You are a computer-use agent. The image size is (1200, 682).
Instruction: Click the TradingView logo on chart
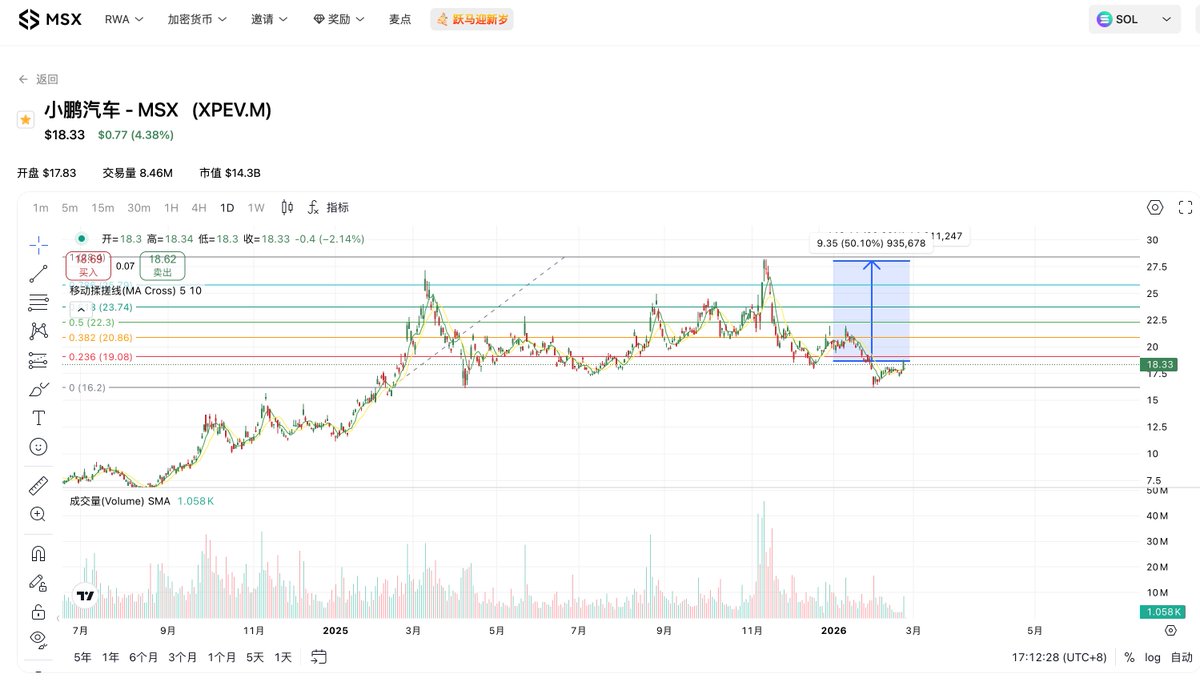click(86, 596)
